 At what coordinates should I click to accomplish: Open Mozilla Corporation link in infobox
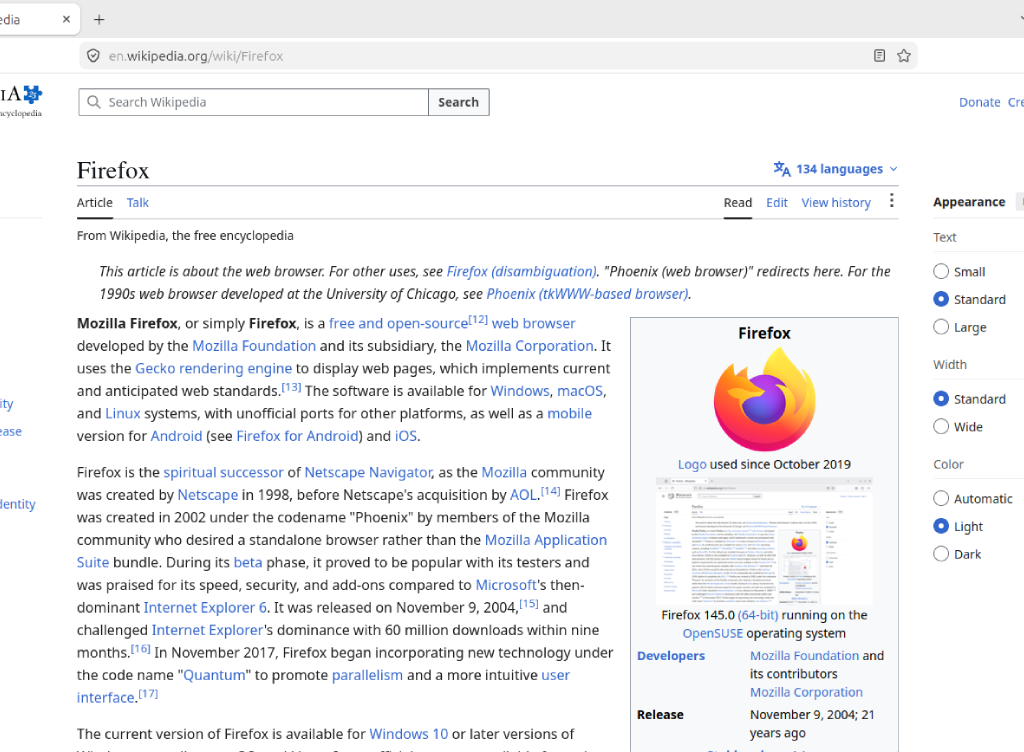[806, 693]
